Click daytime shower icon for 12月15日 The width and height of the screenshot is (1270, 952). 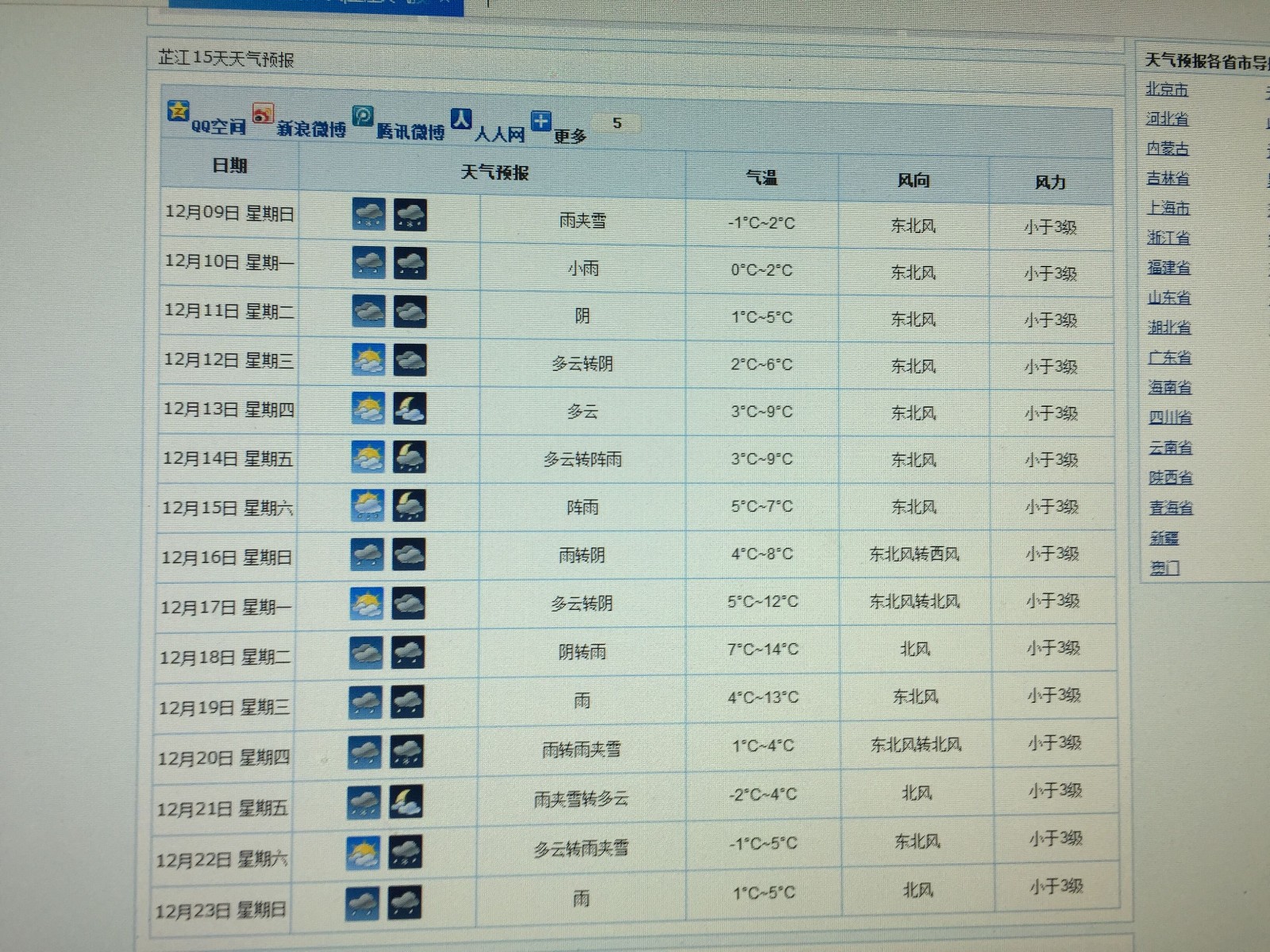(x=368, y=505)
